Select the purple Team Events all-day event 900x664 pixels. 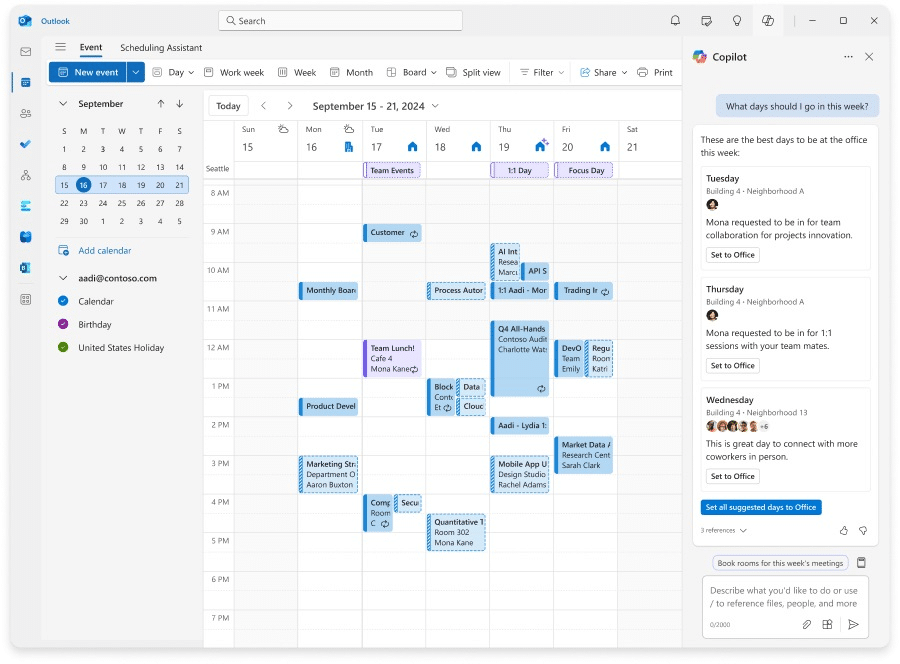click(392, 171)
